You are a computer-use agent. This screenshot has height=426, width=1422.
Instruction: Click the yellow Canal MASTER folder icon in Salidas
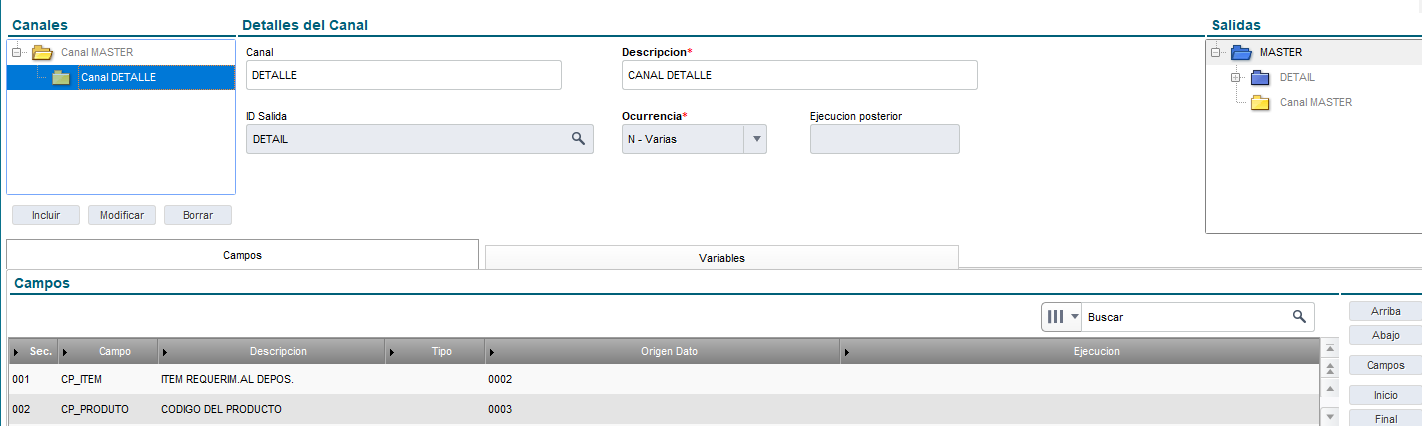[1260, 102]
